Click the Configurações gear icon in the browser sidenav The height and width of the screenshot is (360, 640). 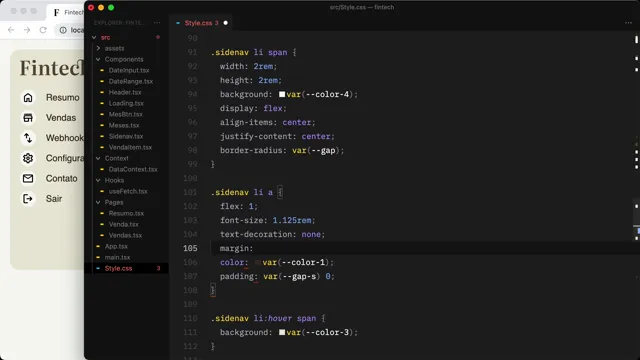click(x=28, y=158)
